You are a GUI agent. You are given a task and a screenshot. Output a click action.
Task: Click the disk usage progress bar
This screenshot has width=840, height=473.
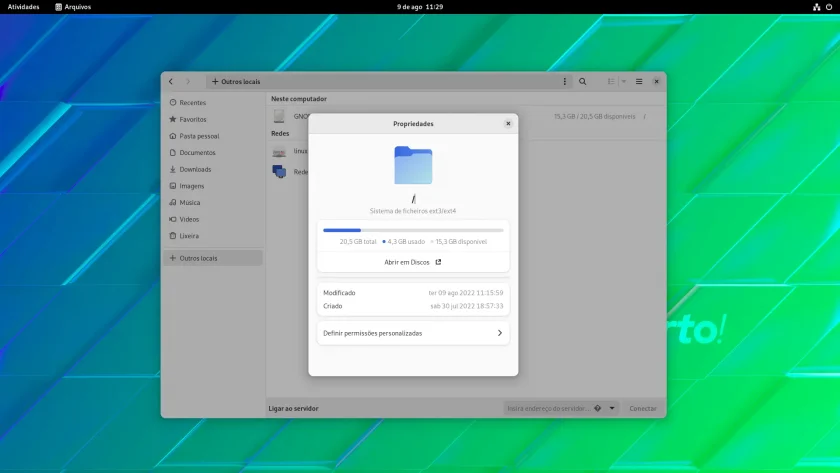pos(413,230)
